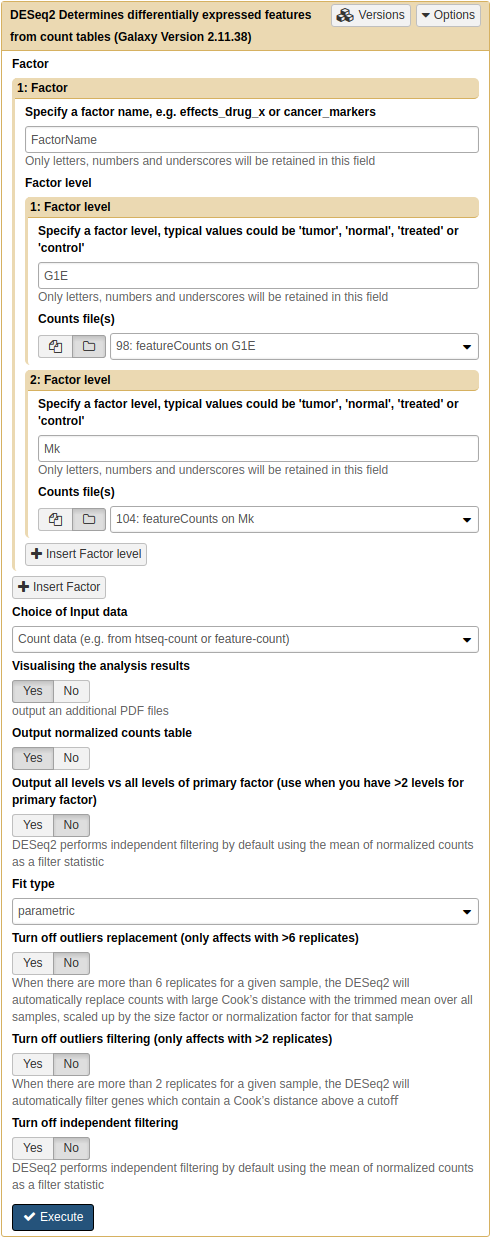493x1239 pixels.
Task: Set Visualising the analysis results to No
Action: pyautogui.click(x=71, y=691)
